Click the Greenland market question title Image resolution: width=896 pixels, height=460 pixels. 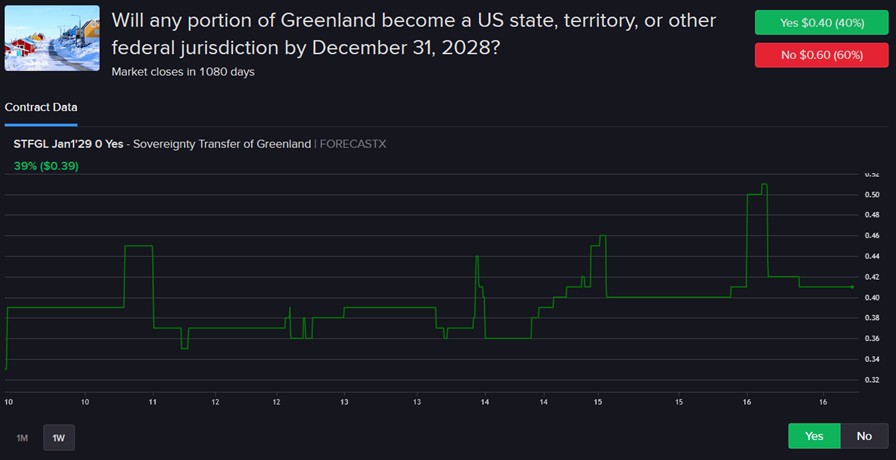414,34
